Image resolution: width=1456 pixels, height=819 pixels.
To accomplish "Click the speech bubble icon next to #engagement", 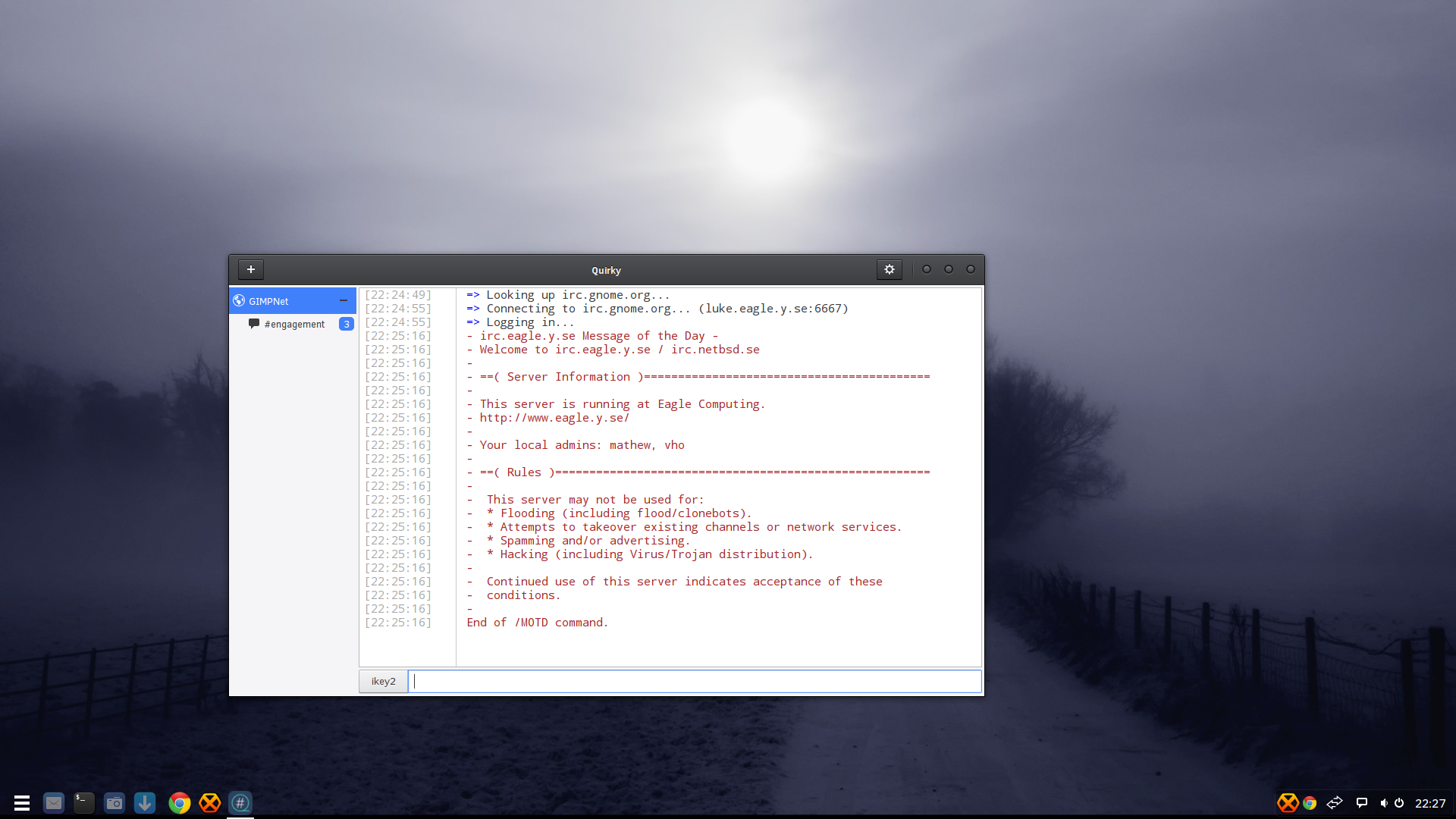I will [x=254, y=324].
